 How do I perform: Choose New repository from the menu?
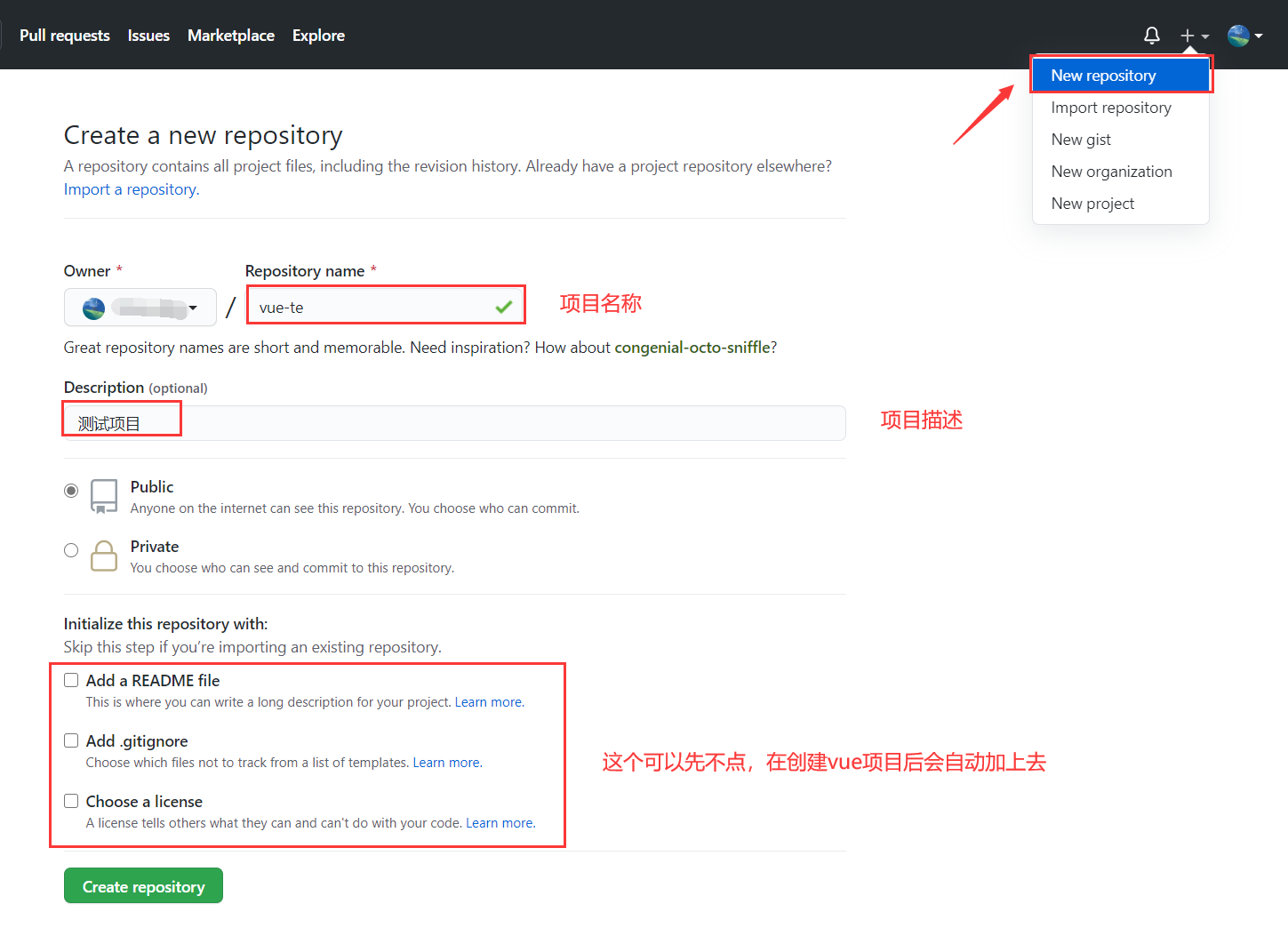[x=1103, y=76]
